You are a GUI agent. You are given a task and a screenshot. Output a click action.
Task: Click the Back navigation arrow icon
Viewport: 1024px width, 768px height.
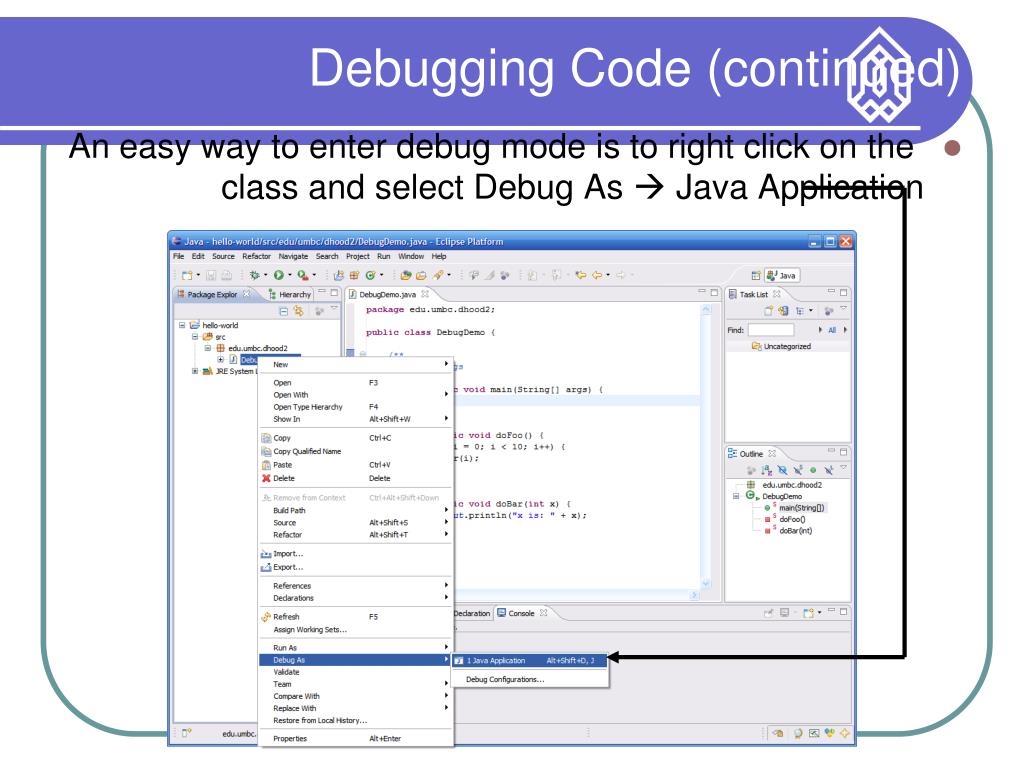coord(597,276)
